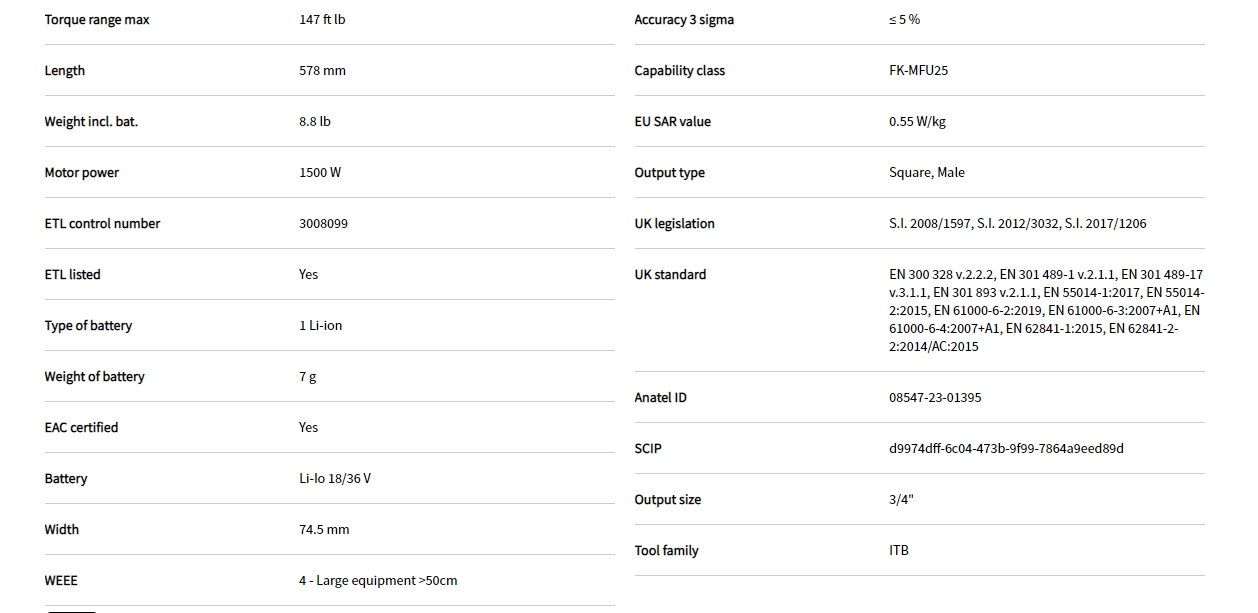Click the UK legislation S.I. values

tap(1017, 224)
